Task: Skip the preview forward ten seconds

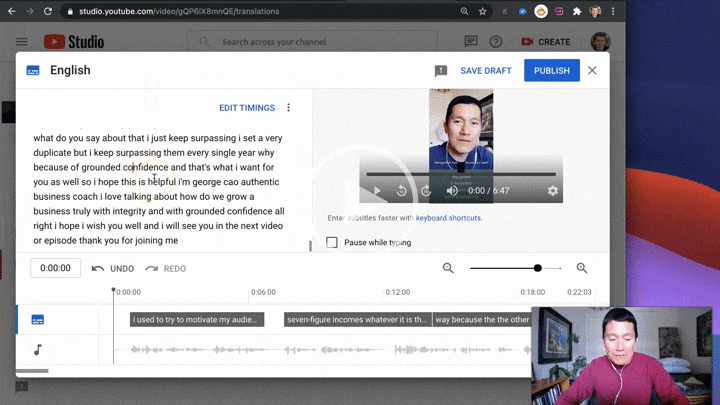Action: pos(426,191)
